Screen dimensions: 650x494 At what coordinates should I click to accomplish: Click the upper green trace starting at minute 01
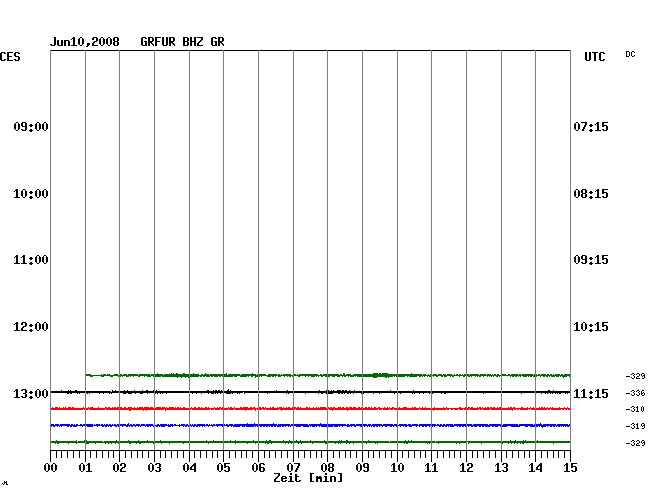click(328, 375)
